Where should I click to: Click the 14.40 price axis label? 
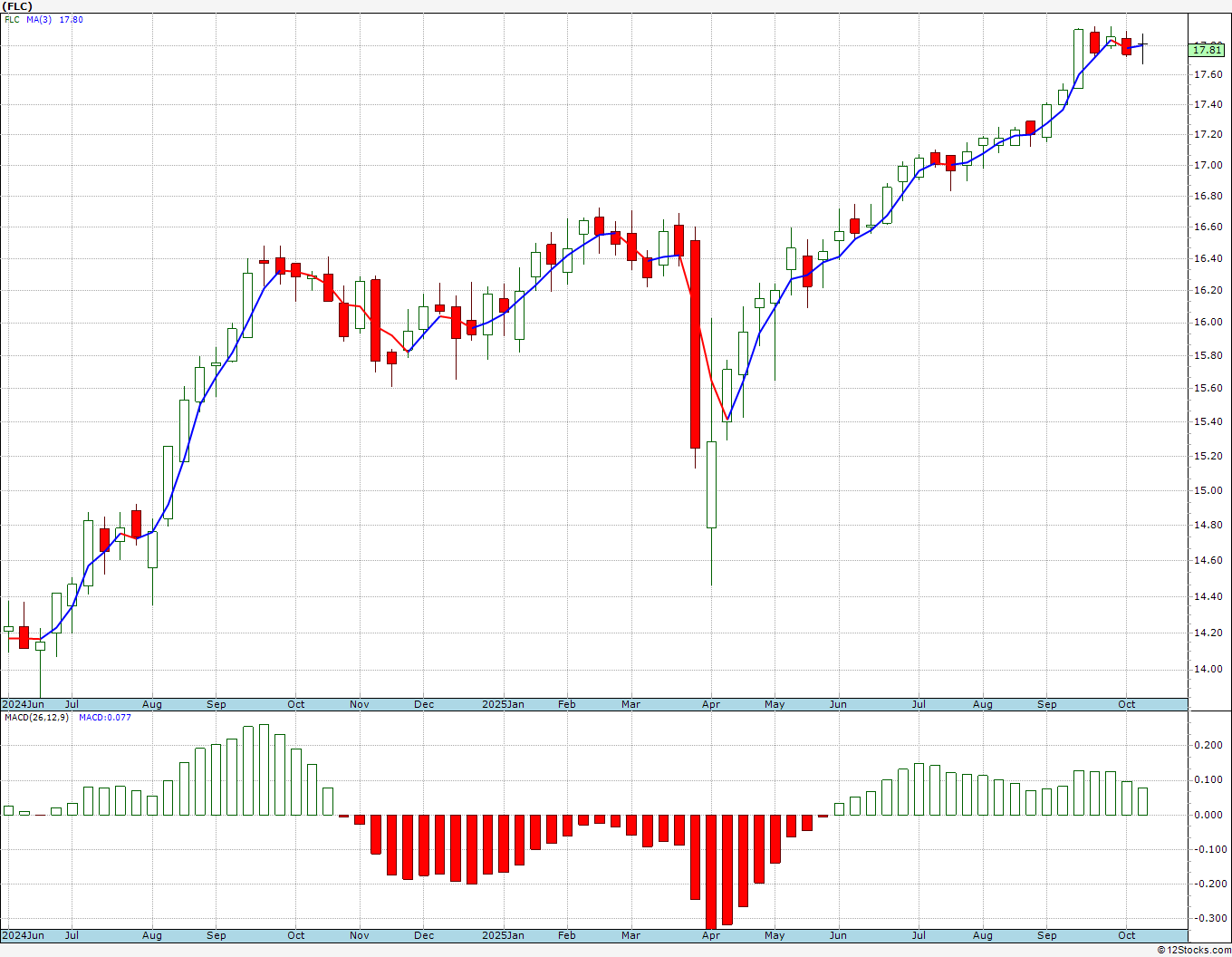(1208, 597)
